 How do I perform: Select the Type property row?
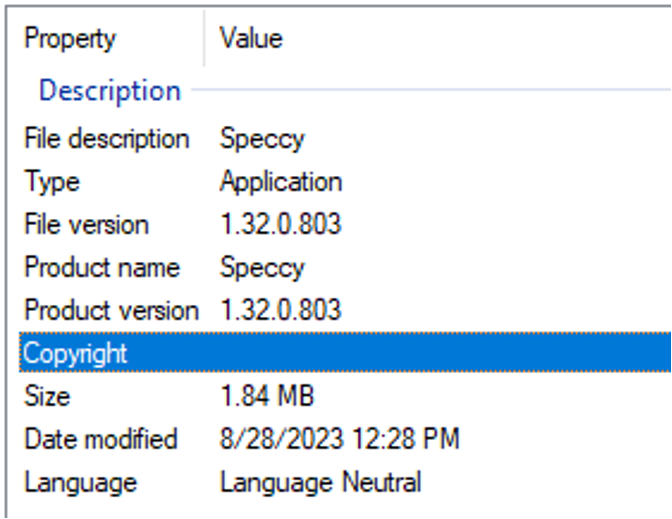(x=345, y=182)
